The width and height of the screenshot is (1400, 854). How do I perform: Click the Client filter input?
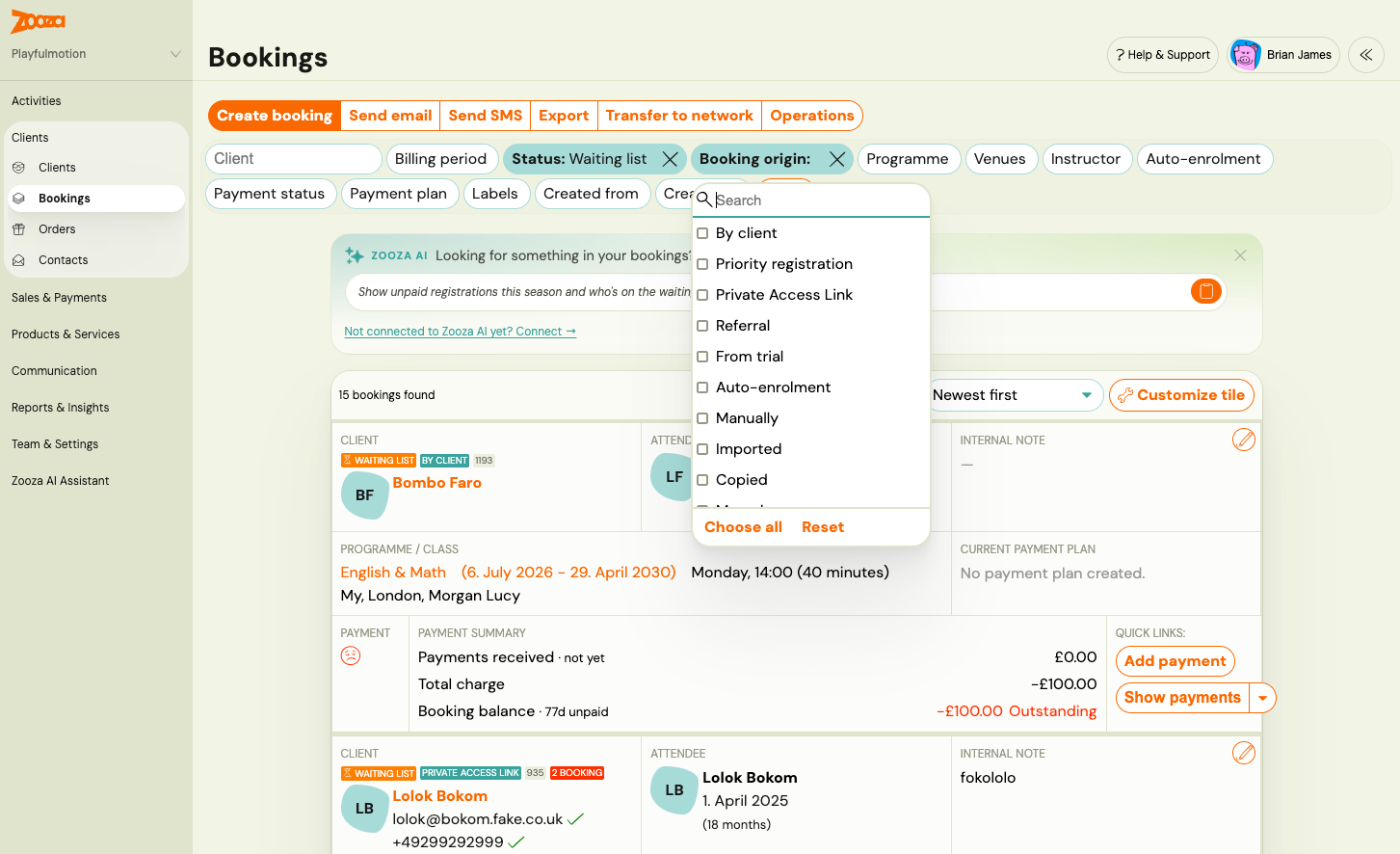[294, 159]
